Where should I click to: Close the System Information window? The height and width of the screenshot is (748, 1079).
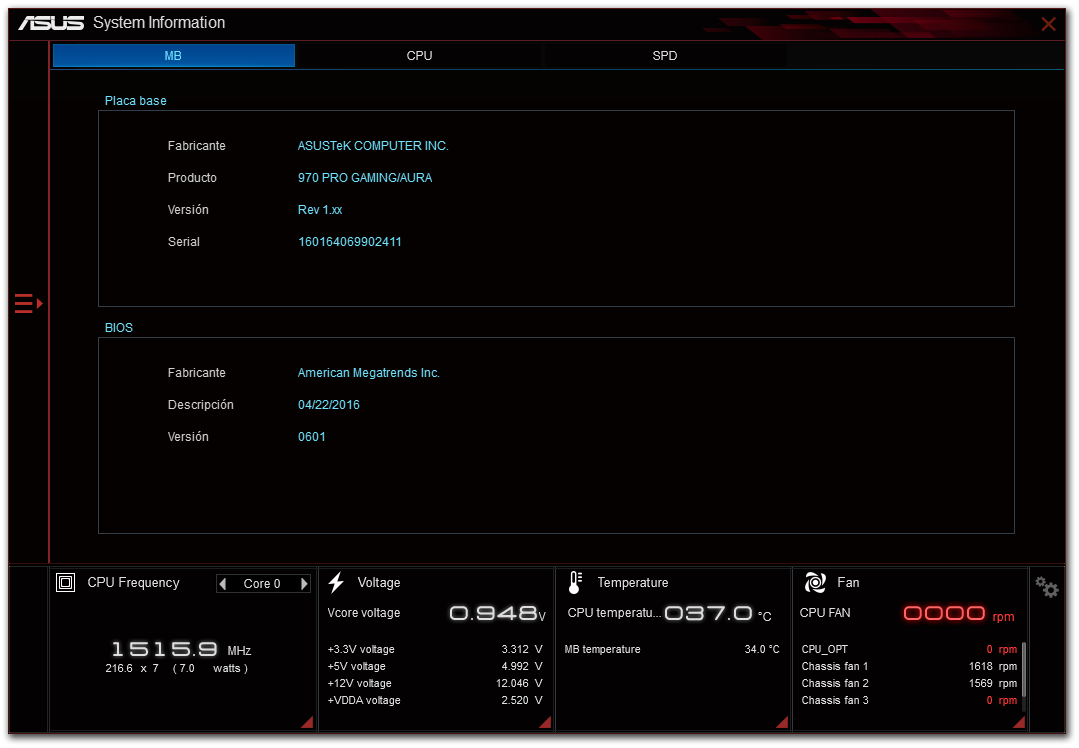pos(1048,24)
